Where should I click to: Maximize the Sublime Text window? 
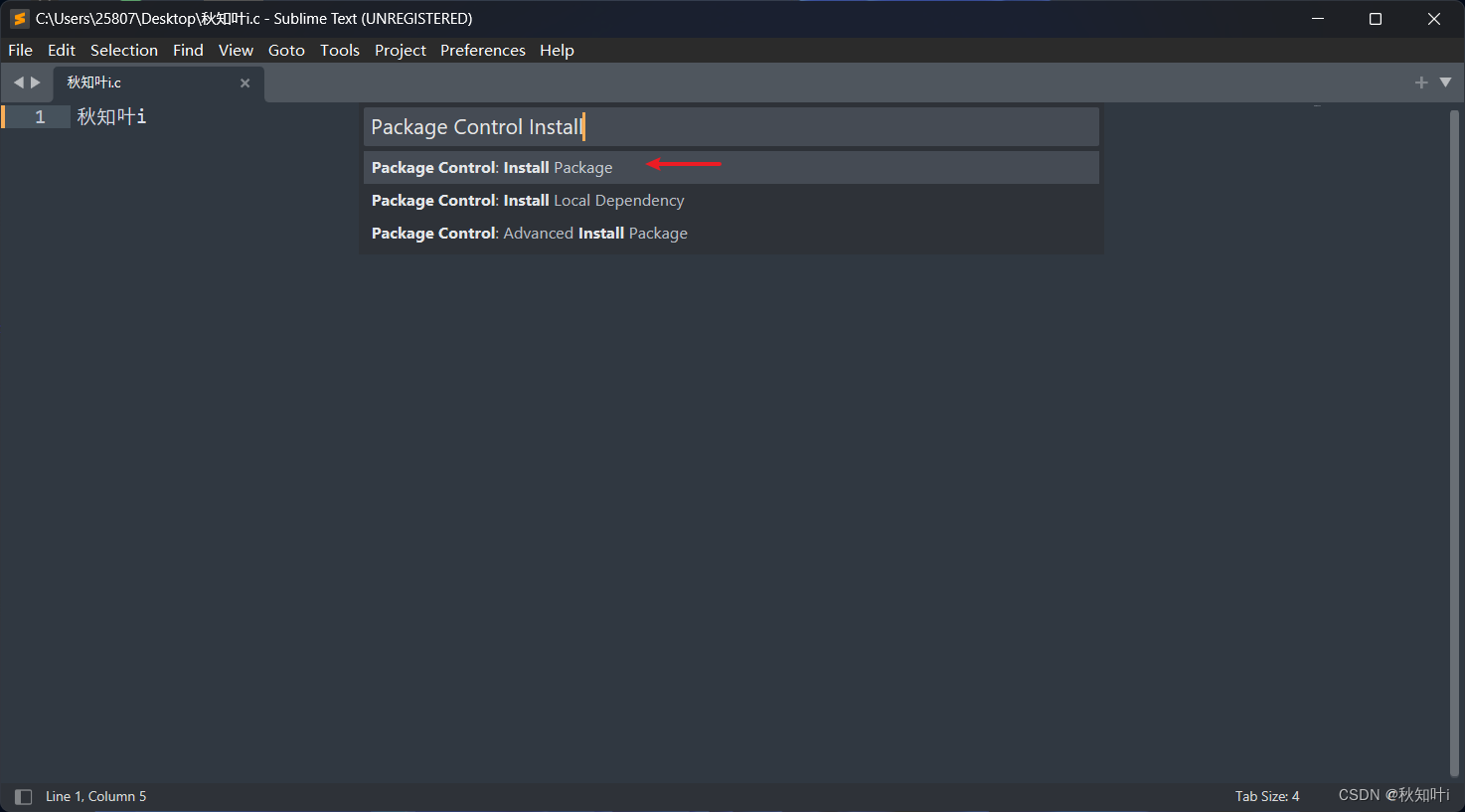pos(1376,19)
